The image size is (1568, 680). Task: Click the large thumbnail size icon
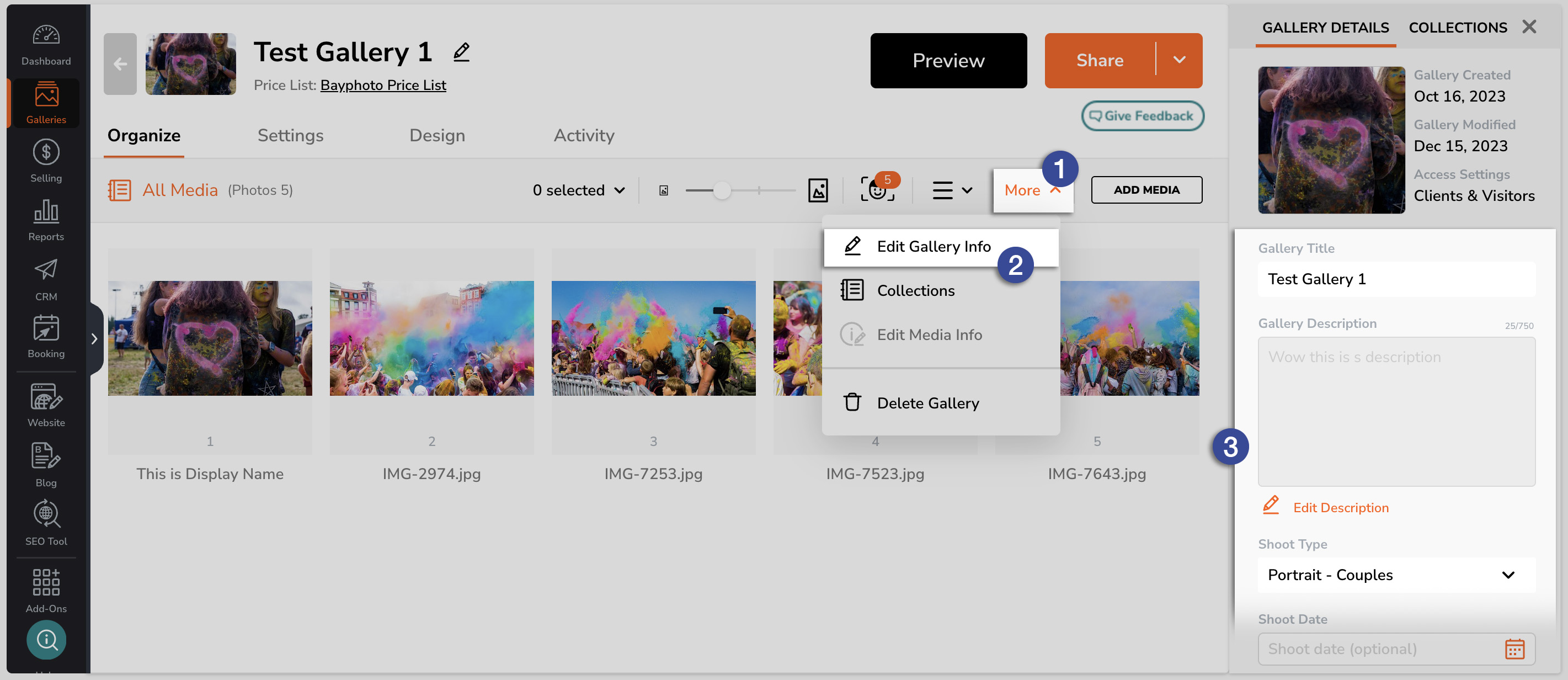[818, 190]
